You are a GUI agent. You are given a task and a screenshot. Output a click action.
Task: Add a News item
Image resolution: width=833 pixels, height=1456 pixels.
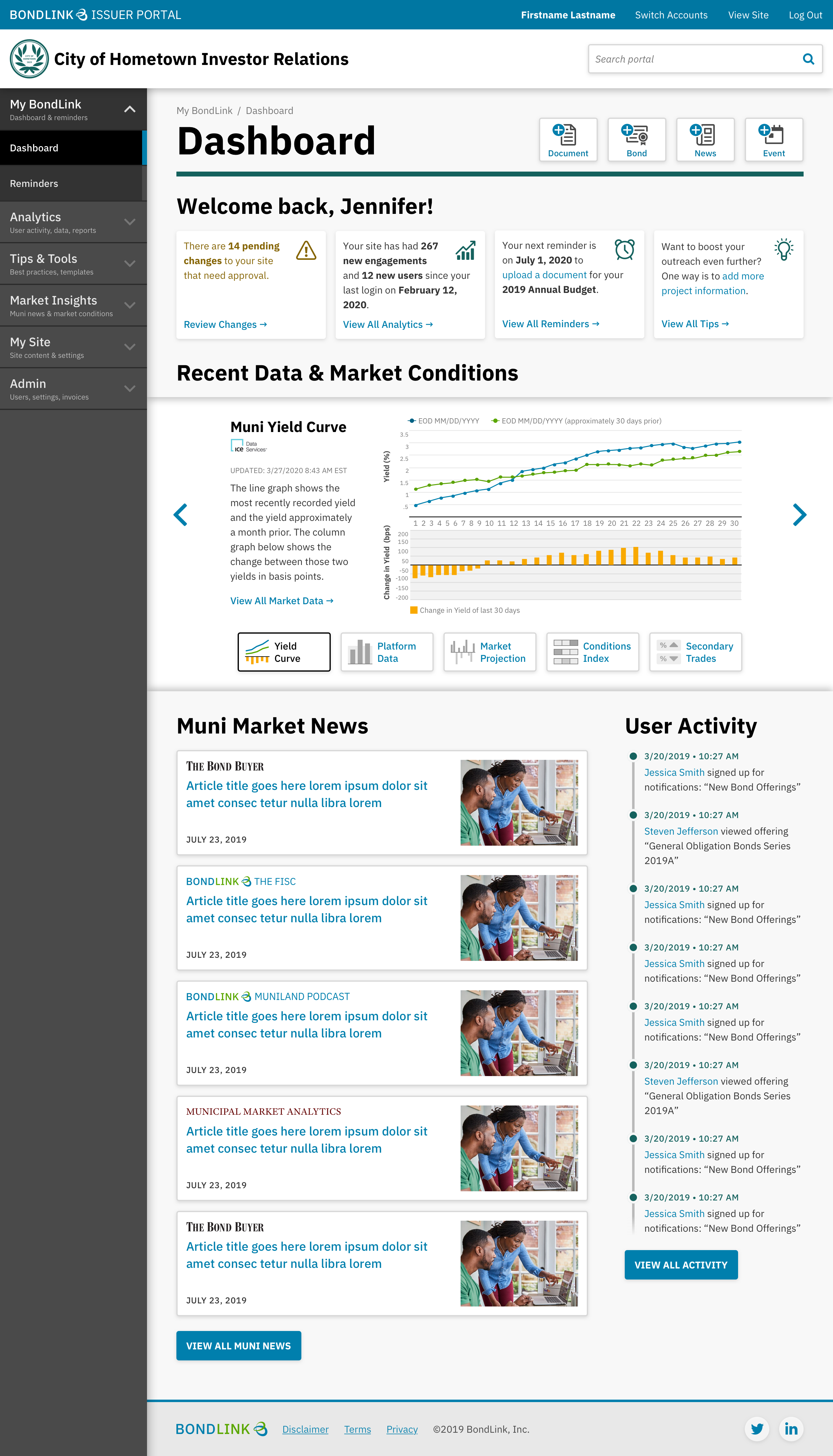click(x=705, y=140)
